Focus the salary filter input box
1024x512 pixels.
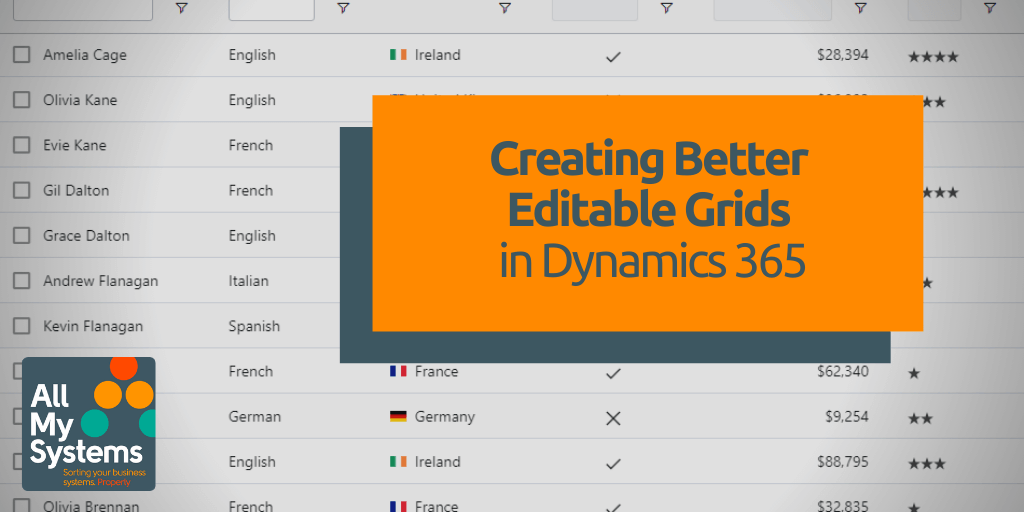point(773,9)
